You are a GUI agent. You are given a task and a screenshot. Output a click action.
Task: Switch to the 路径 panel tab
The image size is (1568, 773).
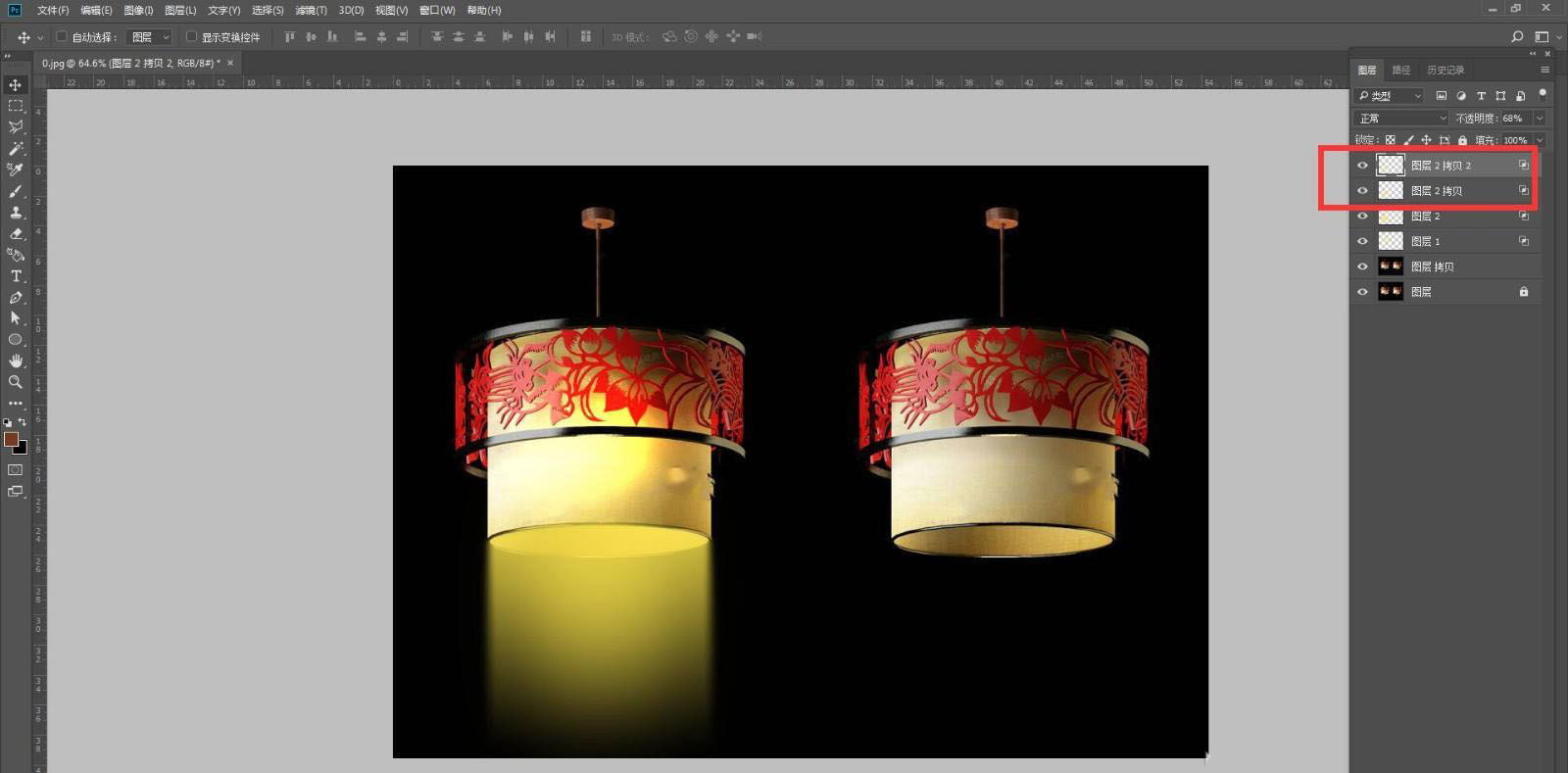tap(1401, 71)
